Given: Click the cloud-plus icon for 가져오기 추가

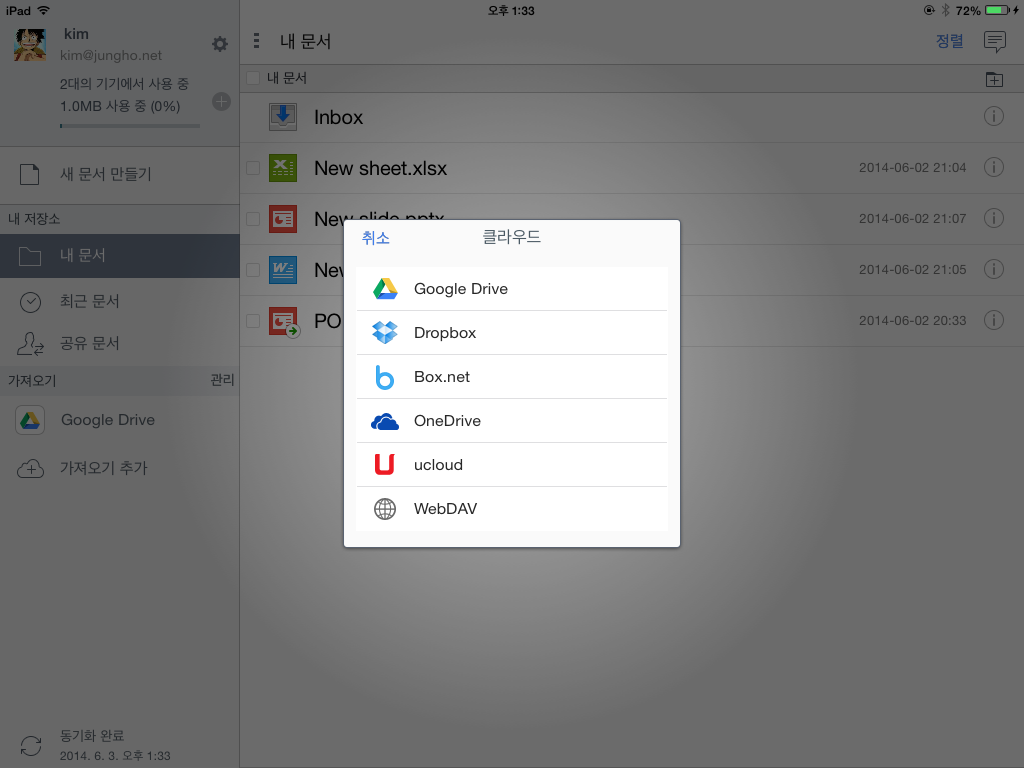Looking at the screenshot, I should 30,468.
